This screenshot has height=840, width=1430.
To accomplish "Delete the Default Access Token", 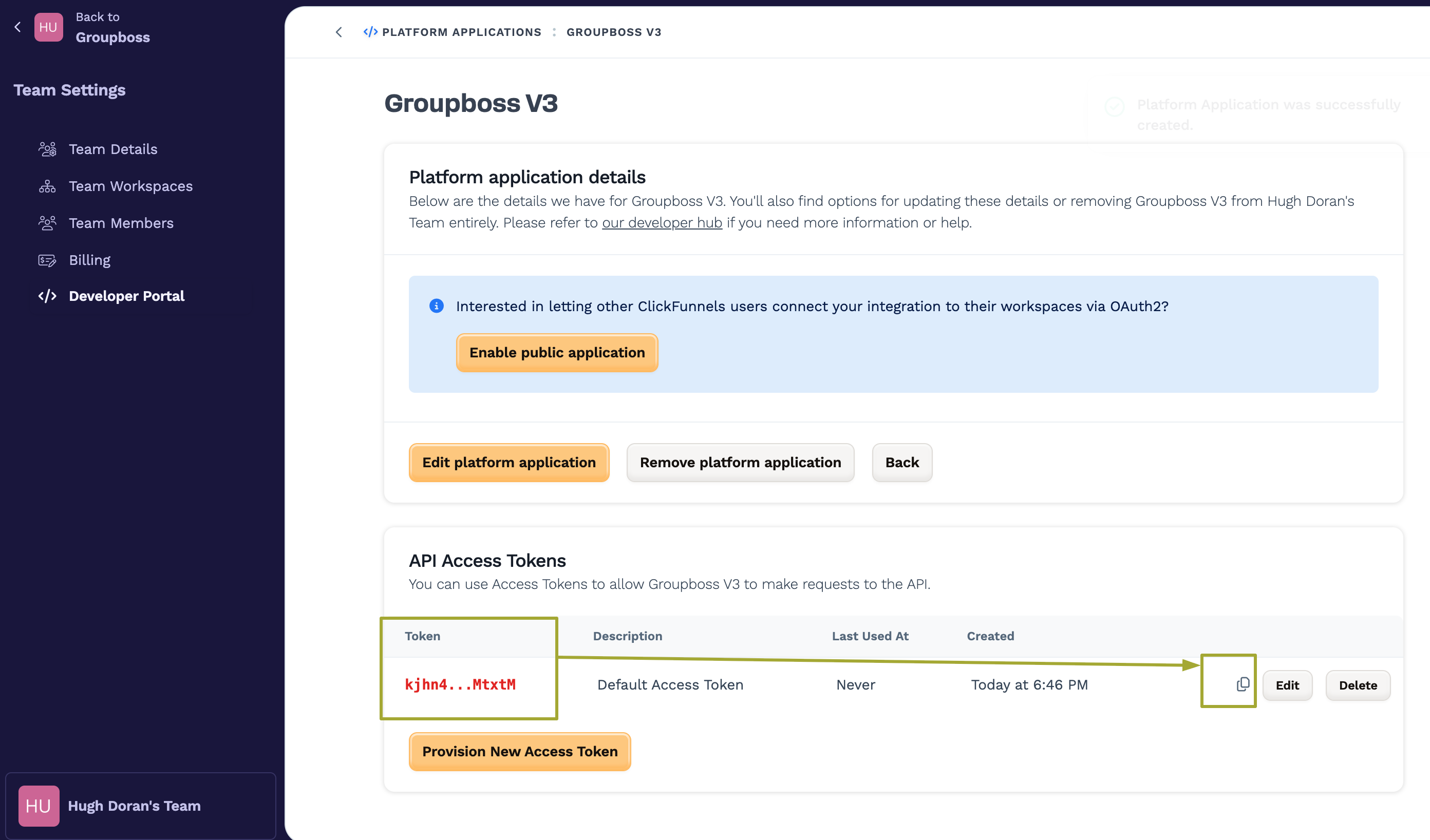I will (1358, 685).
